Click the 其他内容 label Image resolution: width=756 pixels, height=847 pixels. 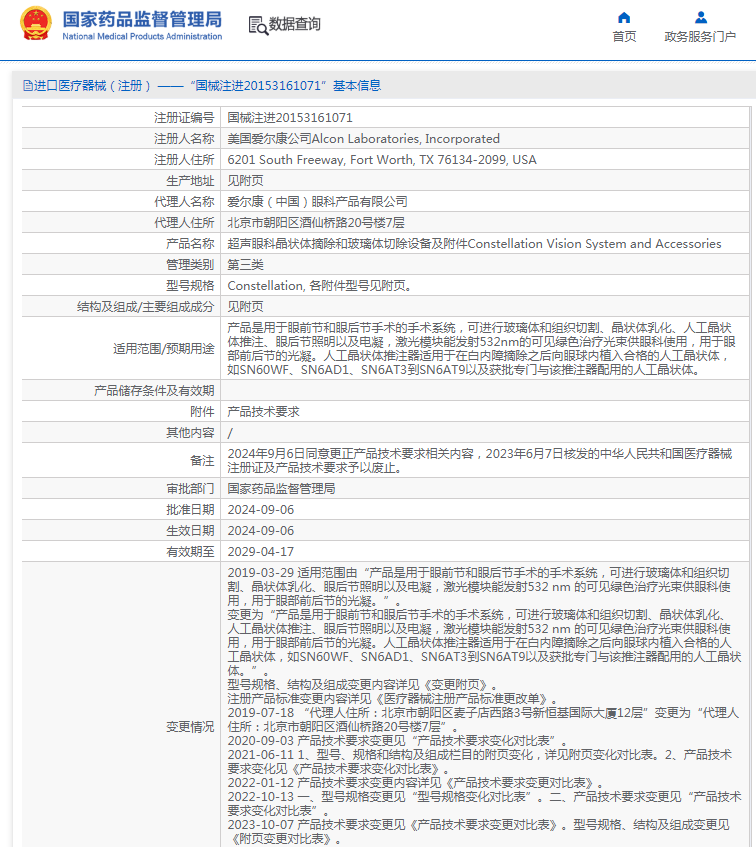click(190, 433)
